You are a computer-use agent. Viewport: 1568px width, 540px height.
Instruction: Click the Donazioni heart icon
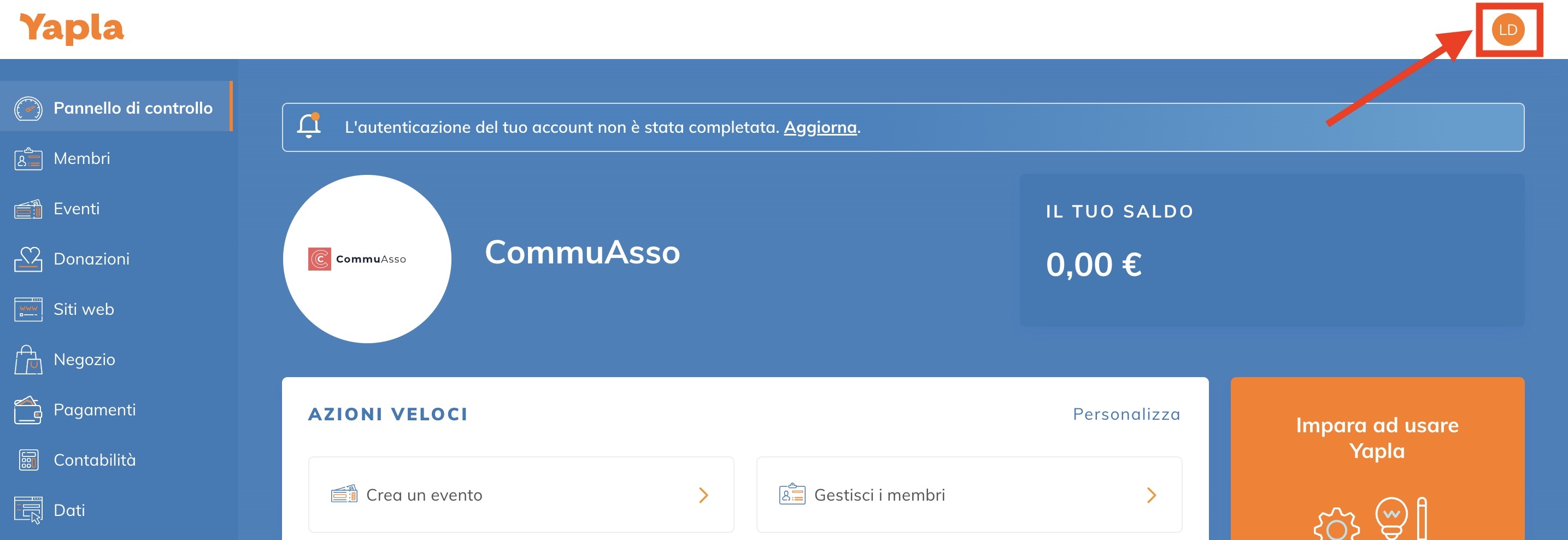tap(28, 260)
